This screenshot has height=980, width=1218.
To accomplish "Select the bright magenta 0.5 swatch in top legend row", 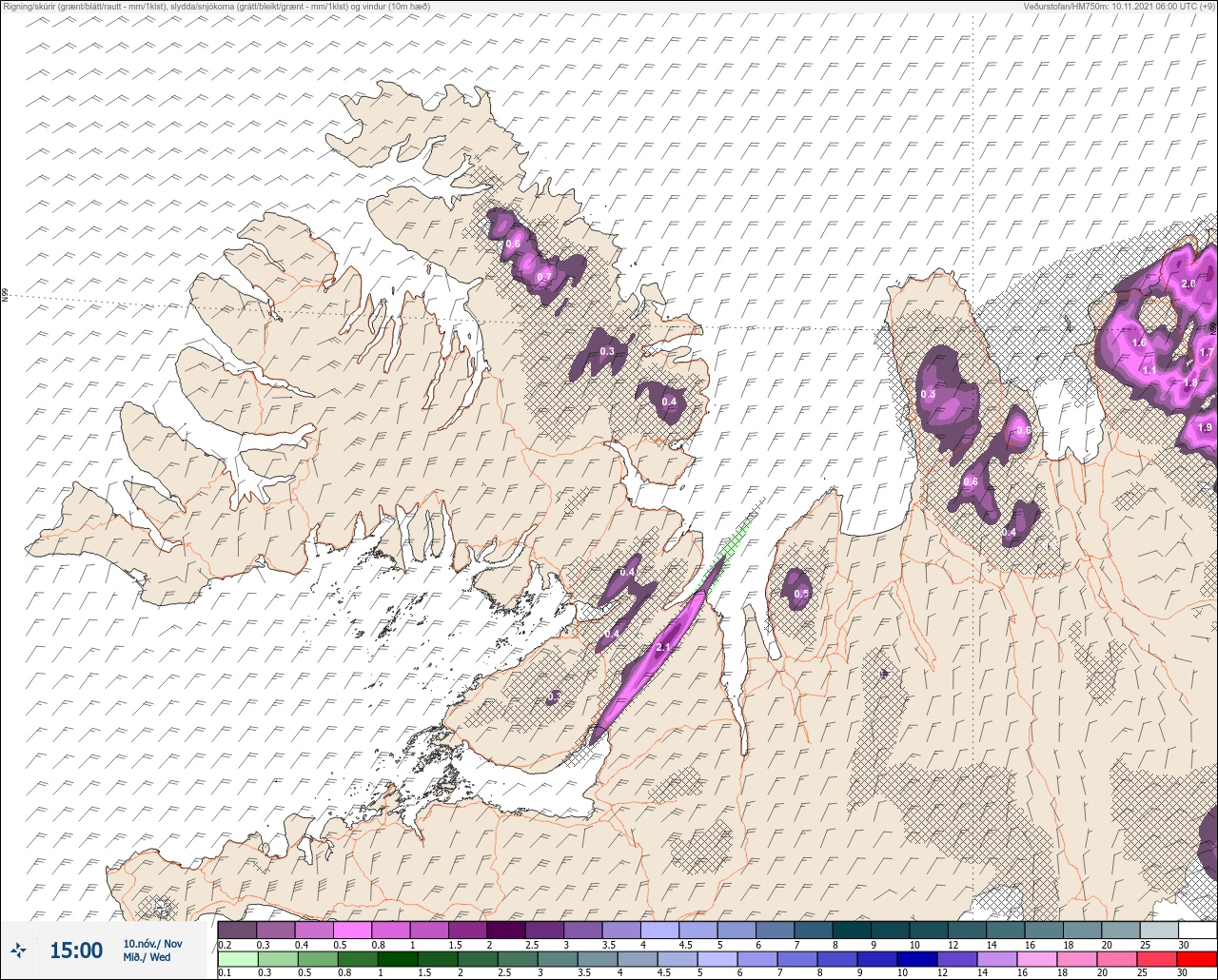I will click(x=352, y=930).
